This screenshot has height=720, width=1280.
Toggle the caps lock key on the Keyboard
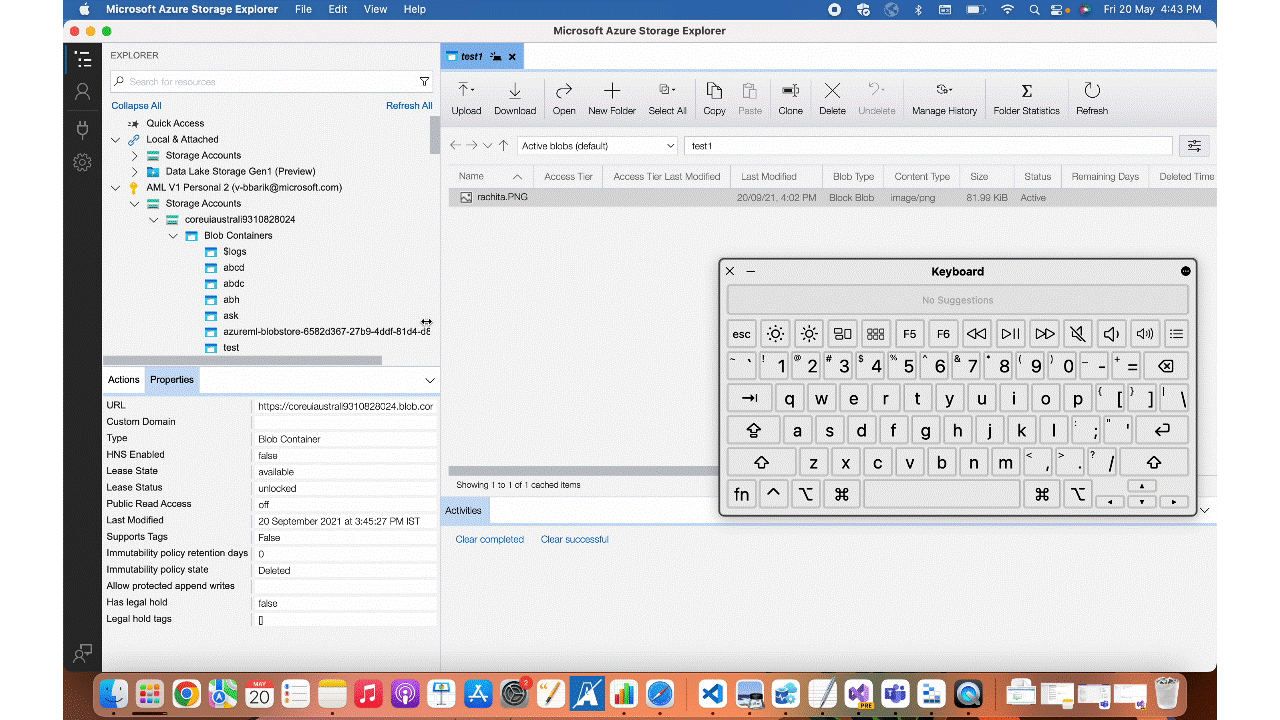tap(754, 431)
